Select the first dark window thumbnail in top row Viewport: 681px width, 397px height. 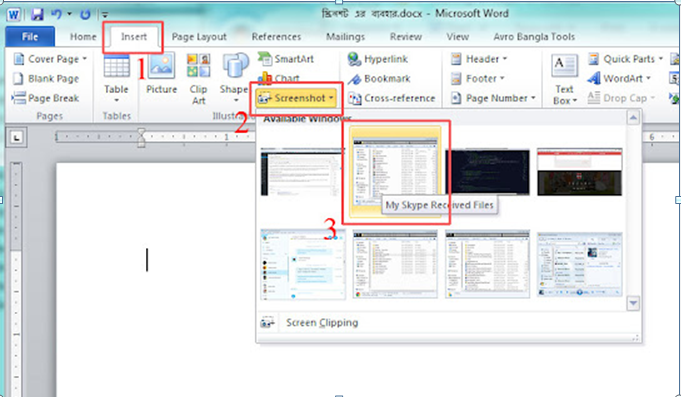[303, 172]
